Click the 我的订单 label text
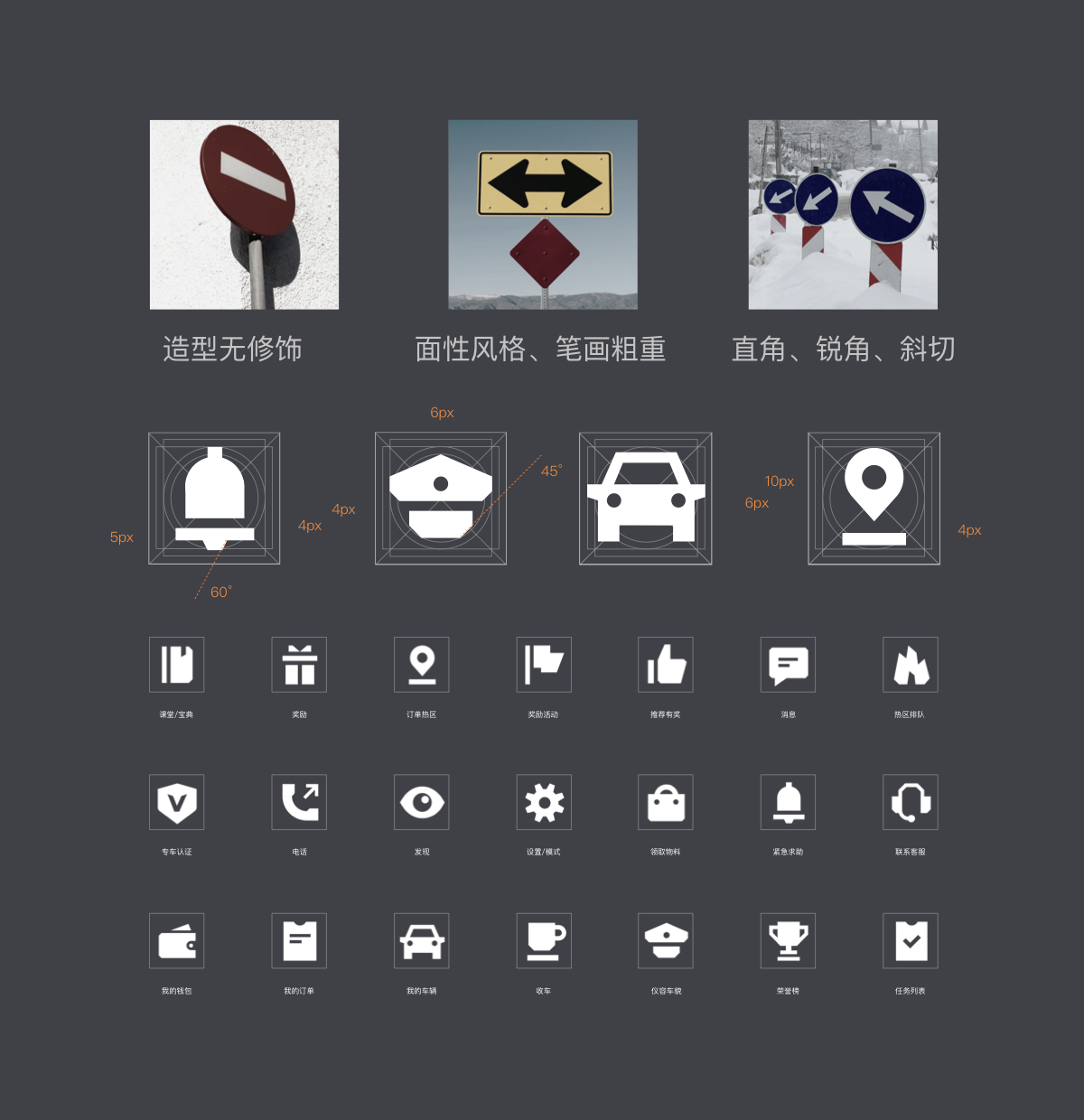 click(299, 991)
